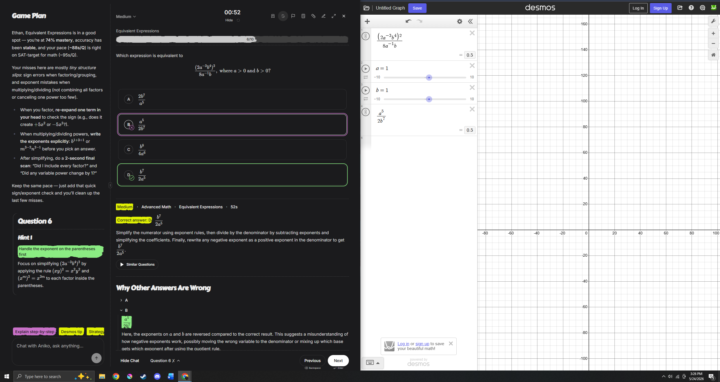The width and height of the screenshot is (720, 382).
Task: Click the highlighter link icon in quiz toolbar
Action: click(x=313, y=16)
